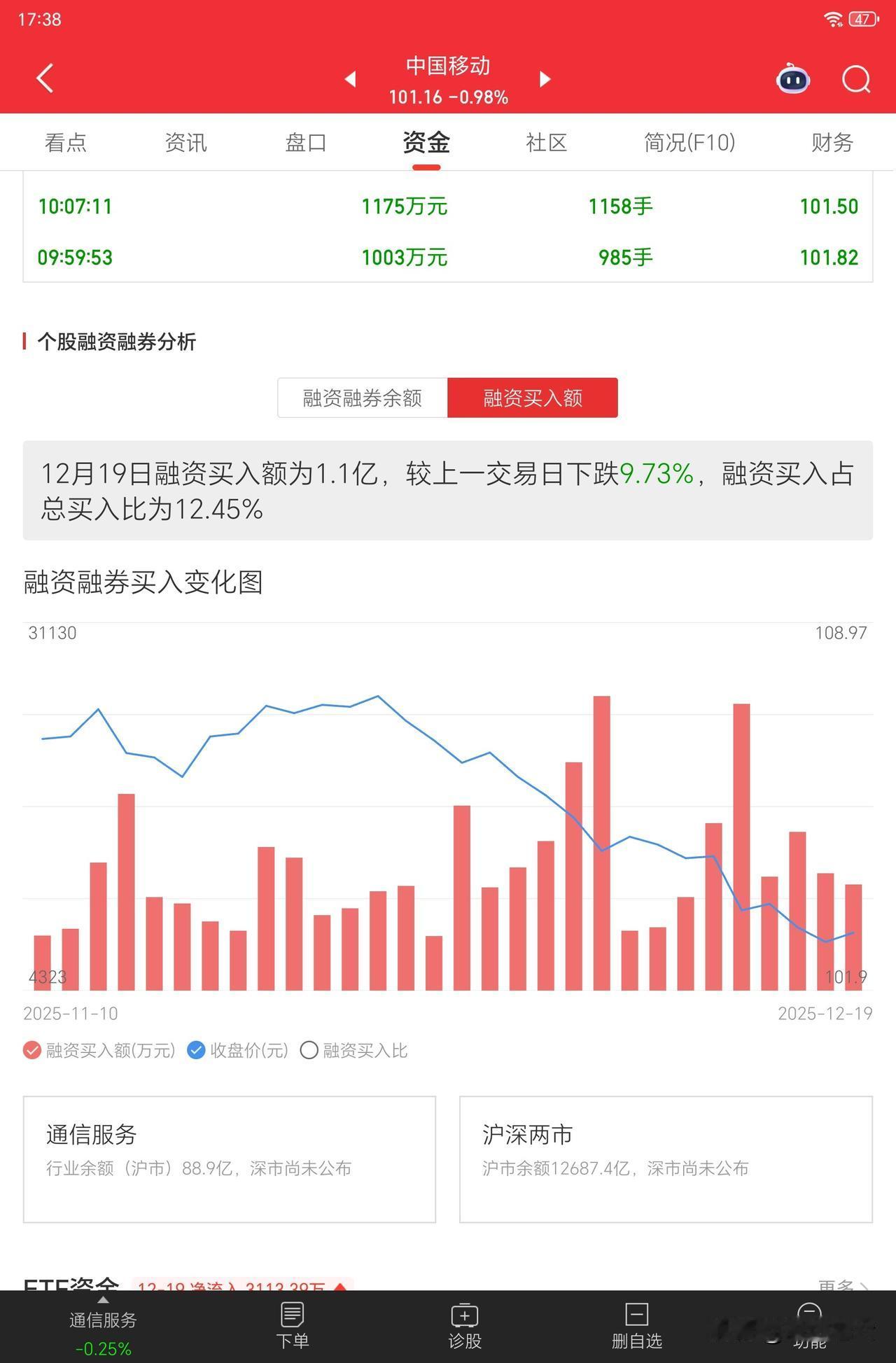This screenshot has width=896, height=1363.
Task: Open the AI robot assistant icon
Action: coord(792,78)
